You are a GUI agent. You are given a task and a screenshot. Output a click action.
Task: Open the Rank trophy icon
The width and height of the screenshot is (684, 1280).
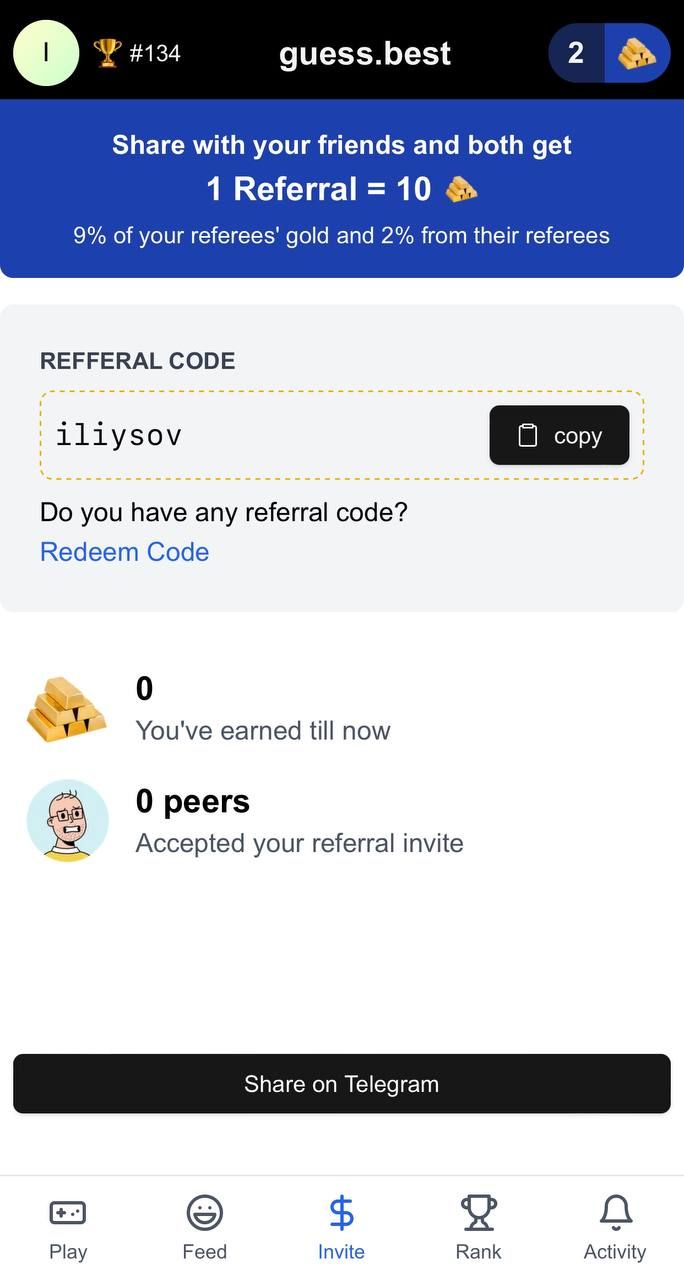(478, 1213)
